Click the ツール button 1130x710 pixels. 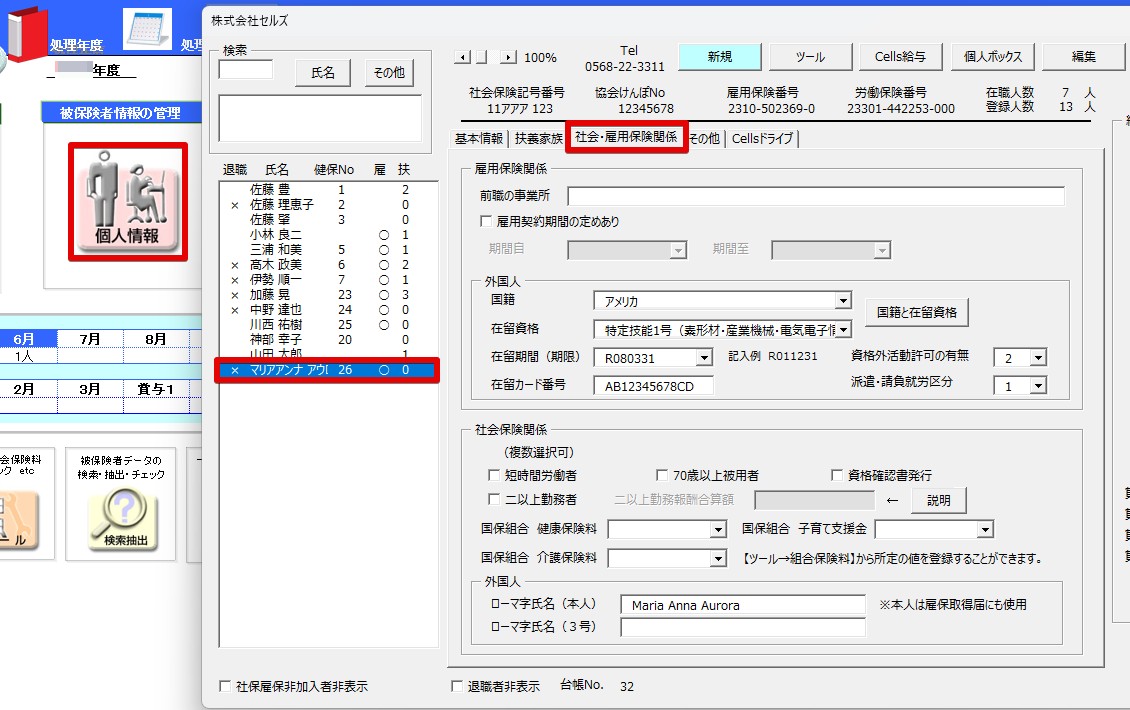(810, 56)
